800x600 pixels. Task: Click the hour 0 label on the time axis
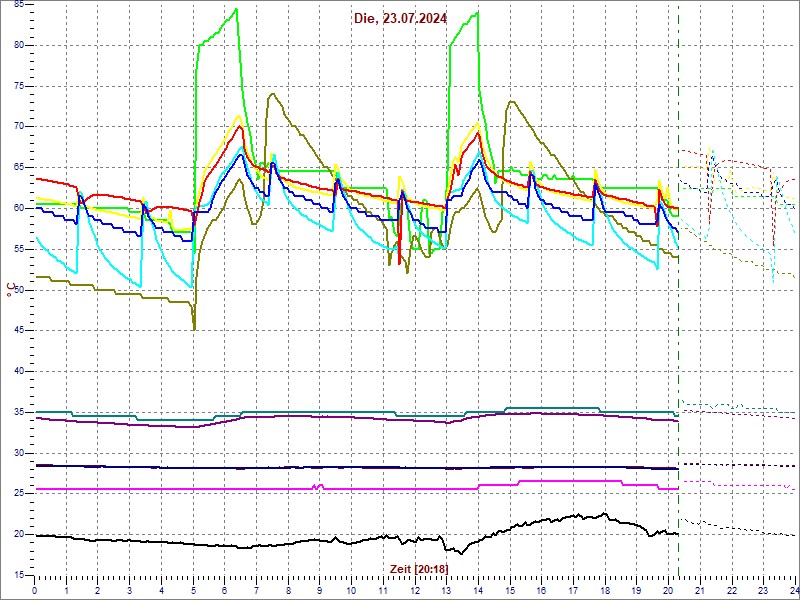[34, 590]
